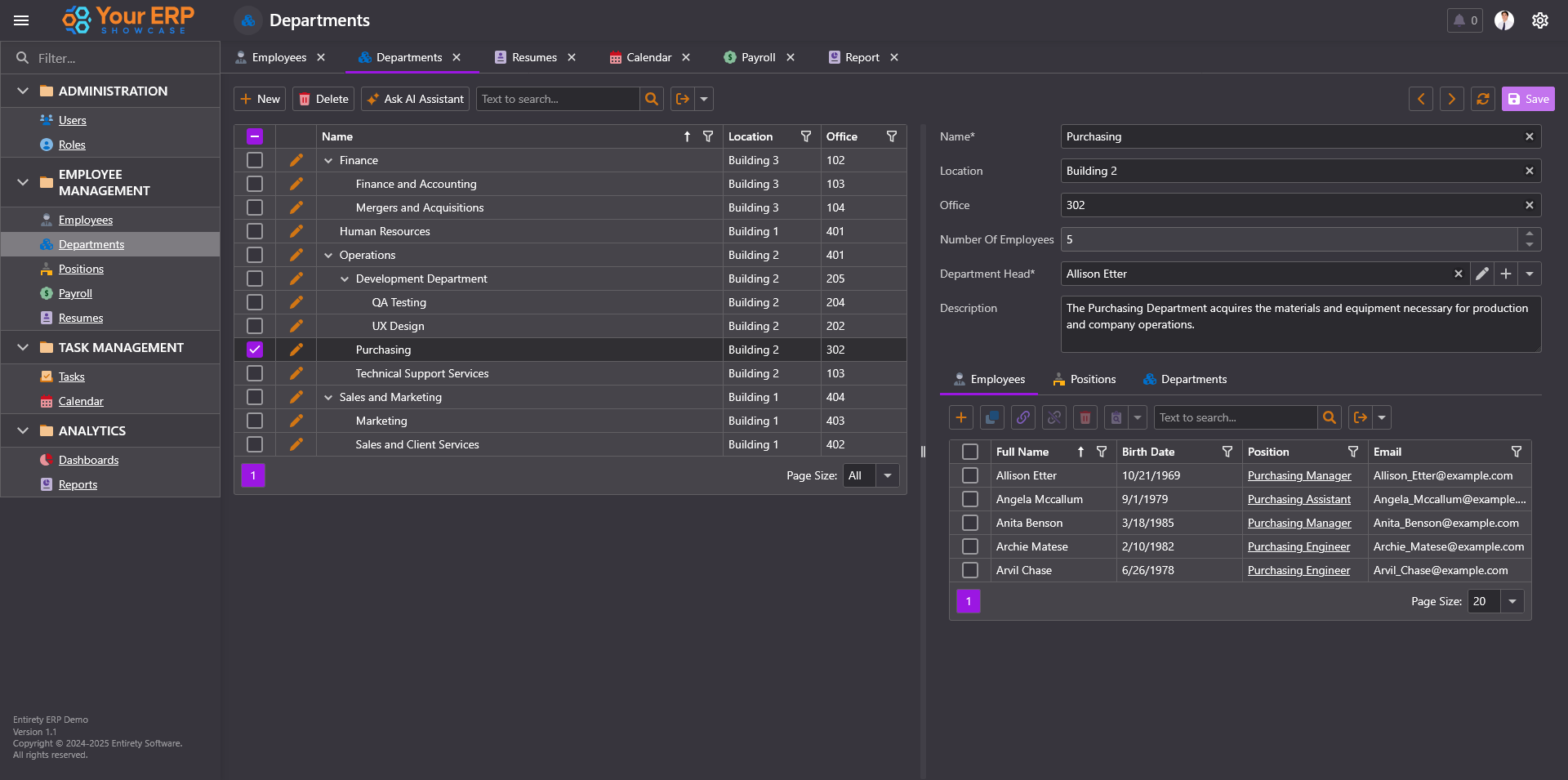Click the Ask AI Assistant button
The image size is (1568, 780).
pyautogui.click(x=415, y=99)
